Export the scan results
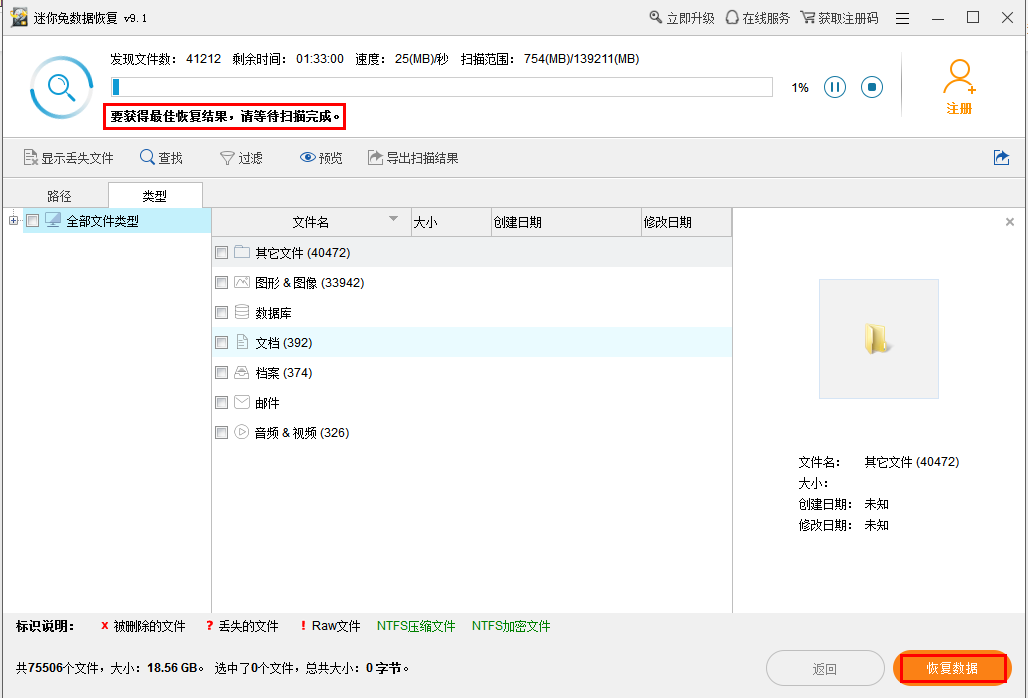Image resolution: width=1028 pixels, height=698 pixels. [413, 158]
